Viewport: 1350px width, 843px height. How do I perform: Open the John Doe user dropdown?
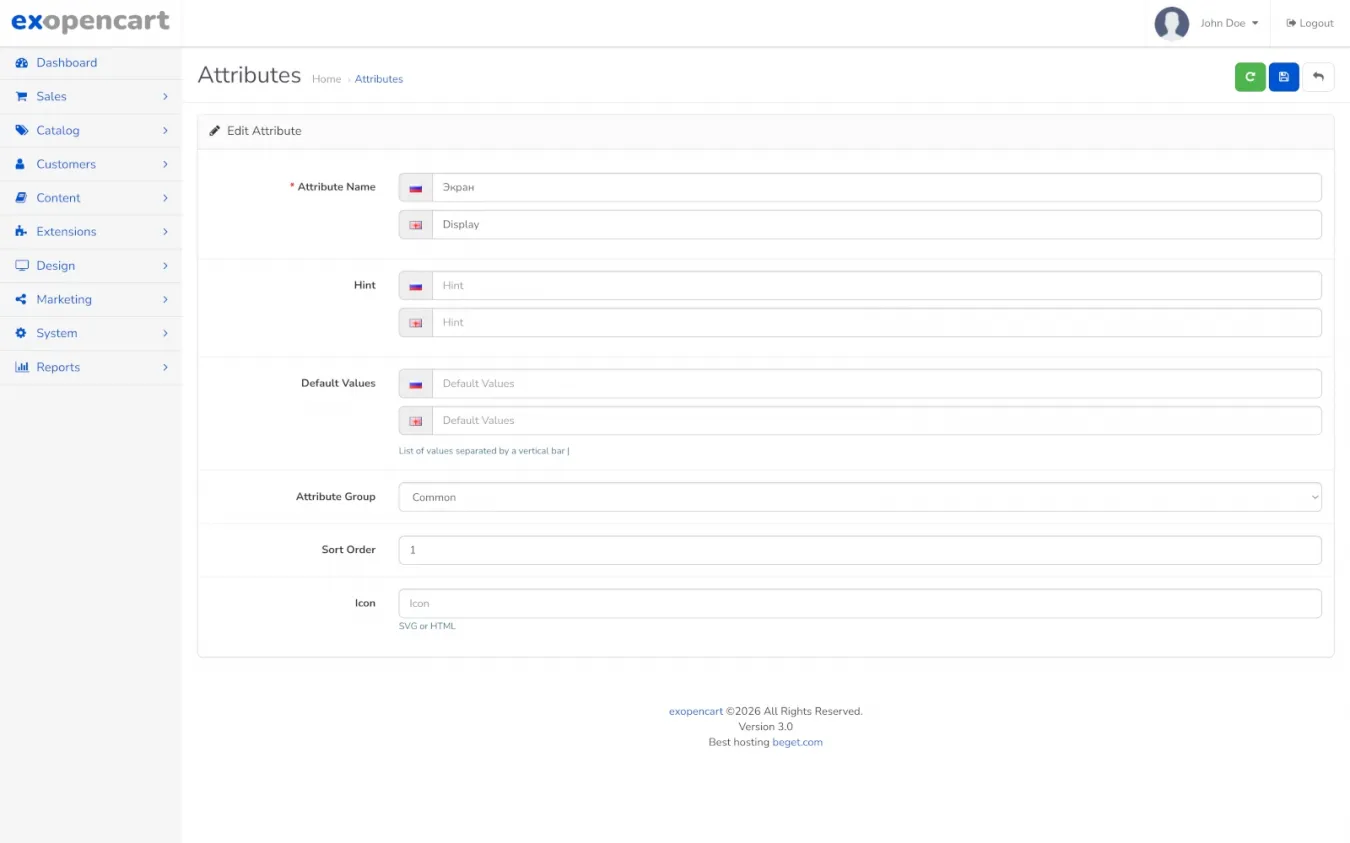1229,23
